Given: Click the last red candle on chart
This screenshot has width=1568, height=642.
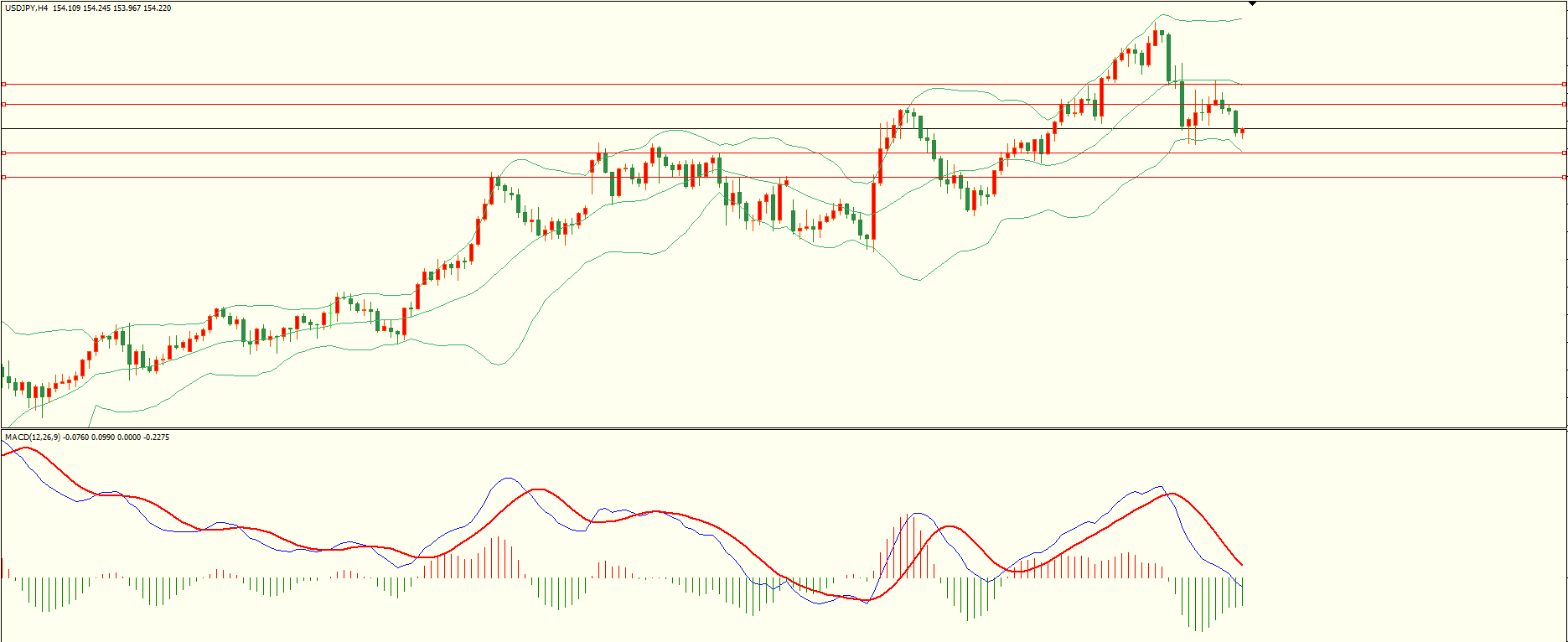Looking at the screenshot, I should pos(1242,131).
